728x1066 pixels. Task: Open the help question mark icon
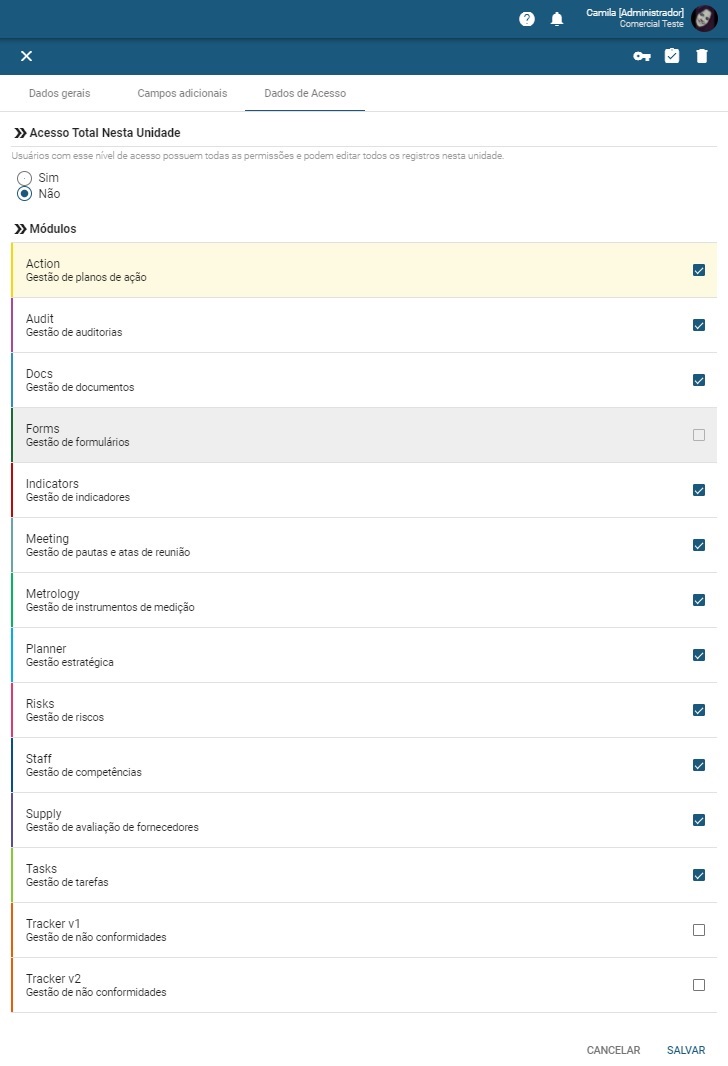[527, 19]
